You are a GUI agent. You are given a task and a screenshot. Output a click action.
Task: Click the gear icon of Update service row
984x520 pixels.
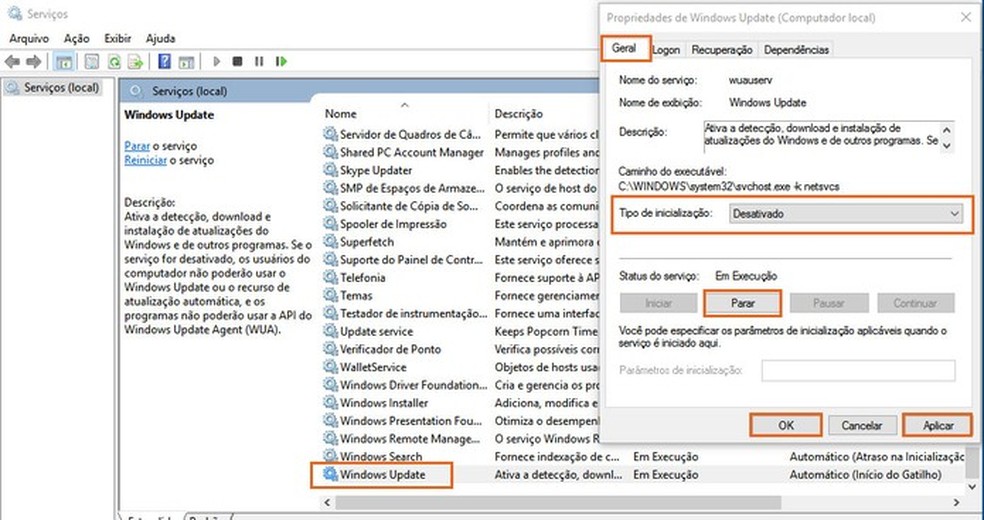[330, 331]
